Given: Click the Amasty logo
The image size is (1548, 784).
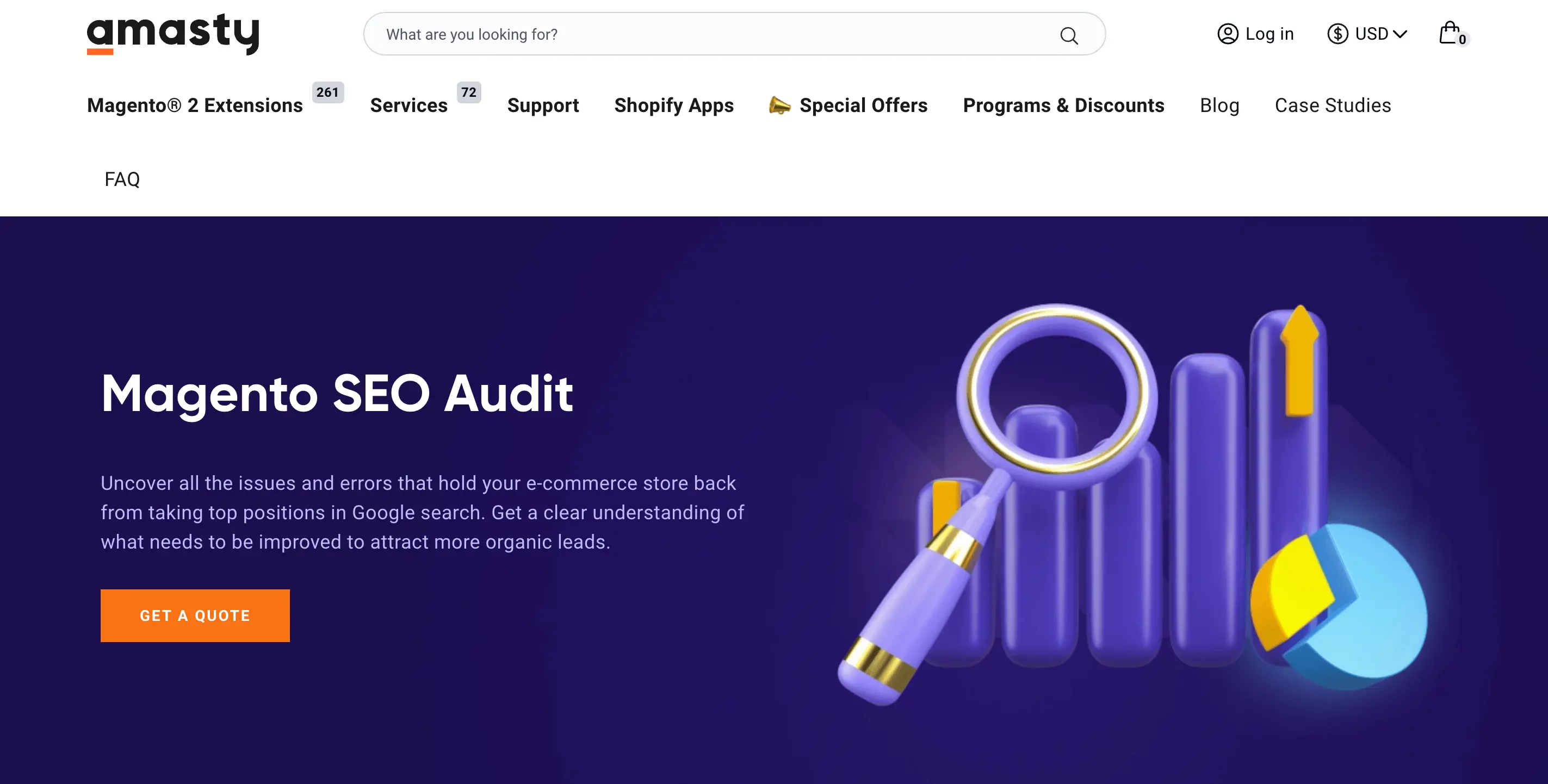Looking at the screenshot, I should [173, 34].
